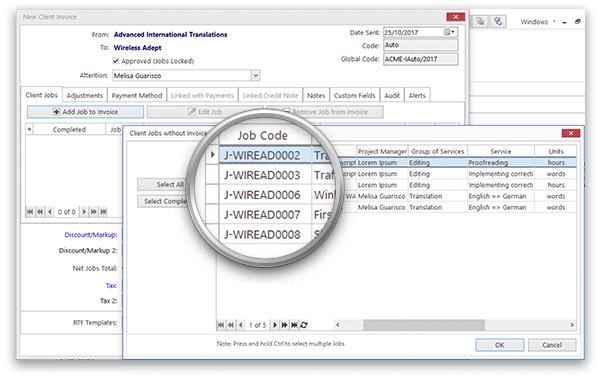Image resolution: width=600 pixels, height=381 pixels.
Task: Toggle the Approved (Jobs Locked) checkbox
Action: tap(116, 61)
